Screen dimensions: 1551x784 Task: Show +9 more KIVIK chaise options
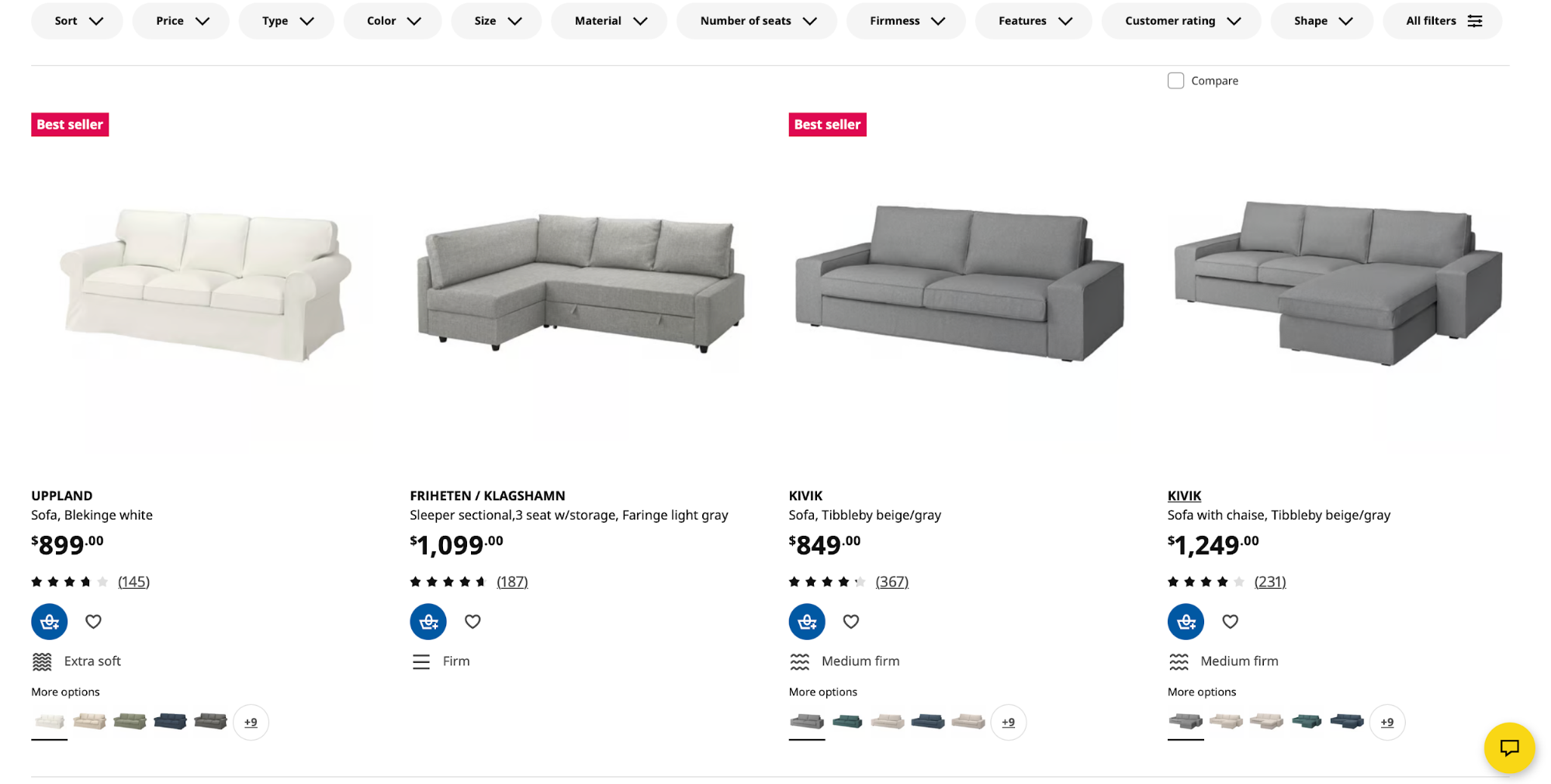(x=1387, y=722)
